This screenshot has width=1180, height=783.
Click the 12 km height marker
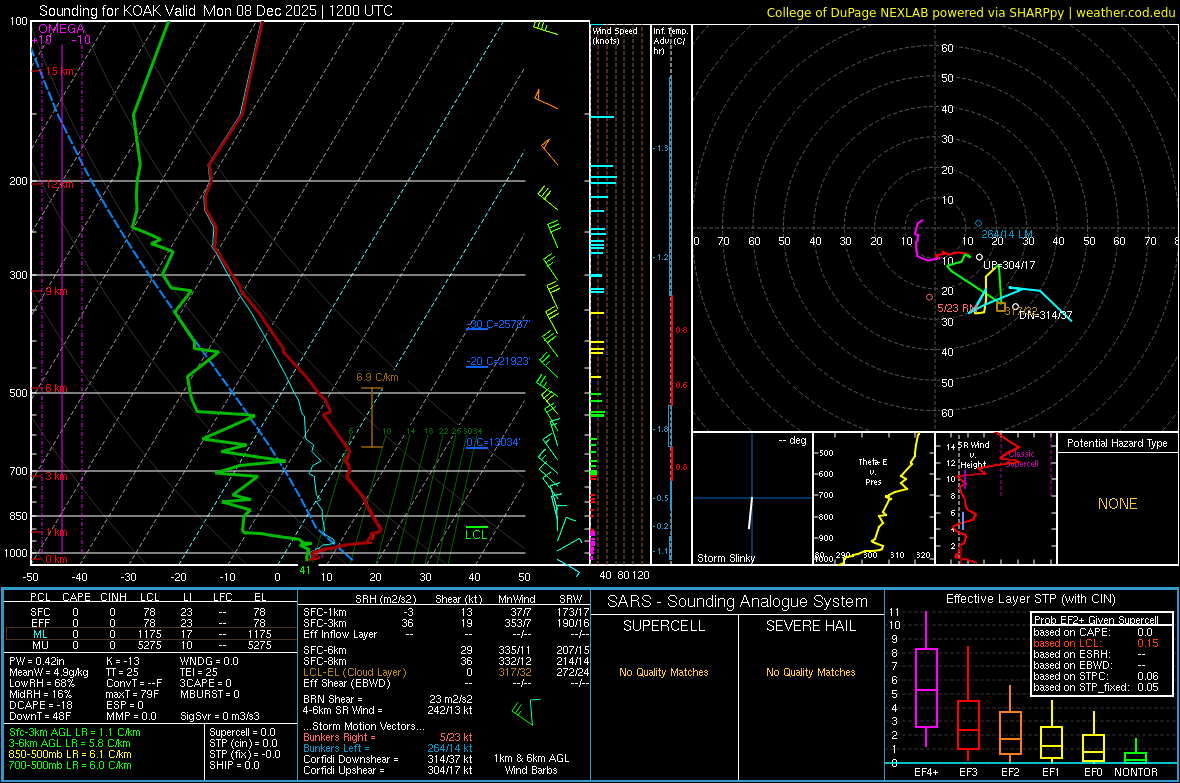pos(59,184)
